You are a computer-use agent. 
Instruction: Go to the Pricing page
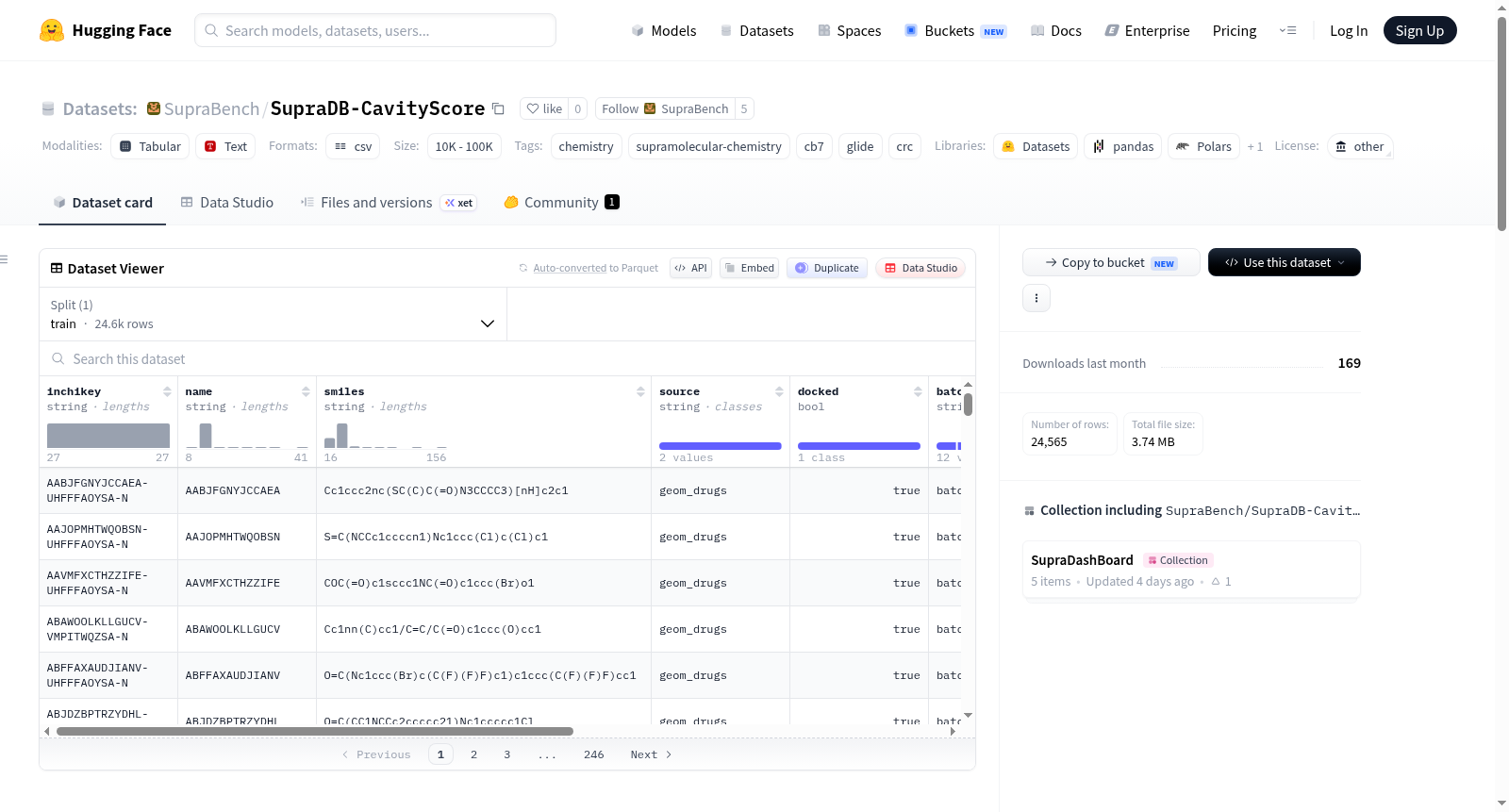[x=1235, y=30]
